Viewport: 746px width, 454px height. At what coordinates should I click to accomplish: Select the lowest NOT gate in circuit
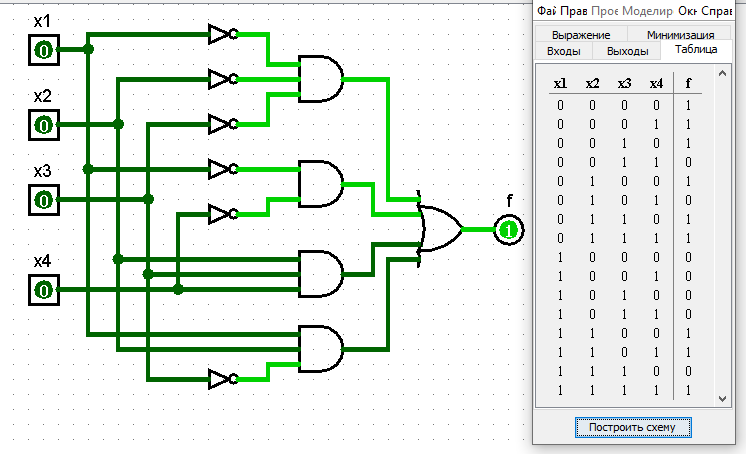[x=220, y=379]
